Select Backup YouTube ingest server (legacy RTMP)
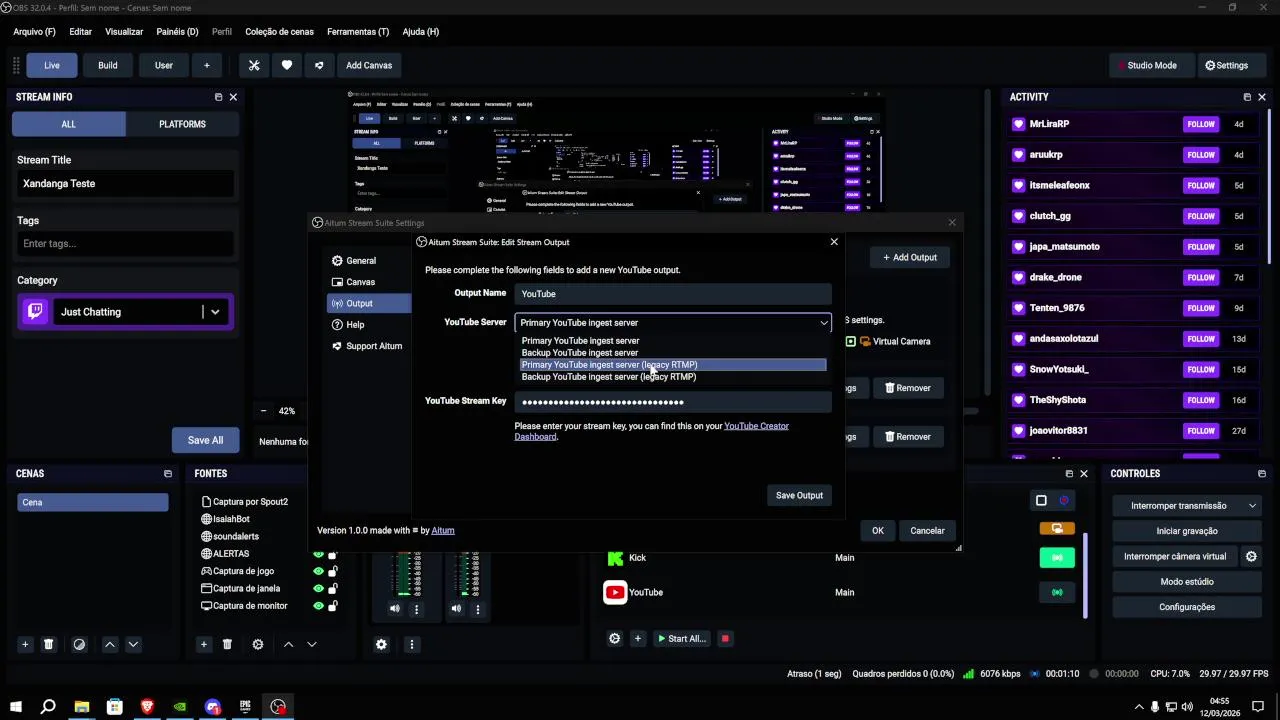The height and width of the screenshot is (720, 1280). 673,377
